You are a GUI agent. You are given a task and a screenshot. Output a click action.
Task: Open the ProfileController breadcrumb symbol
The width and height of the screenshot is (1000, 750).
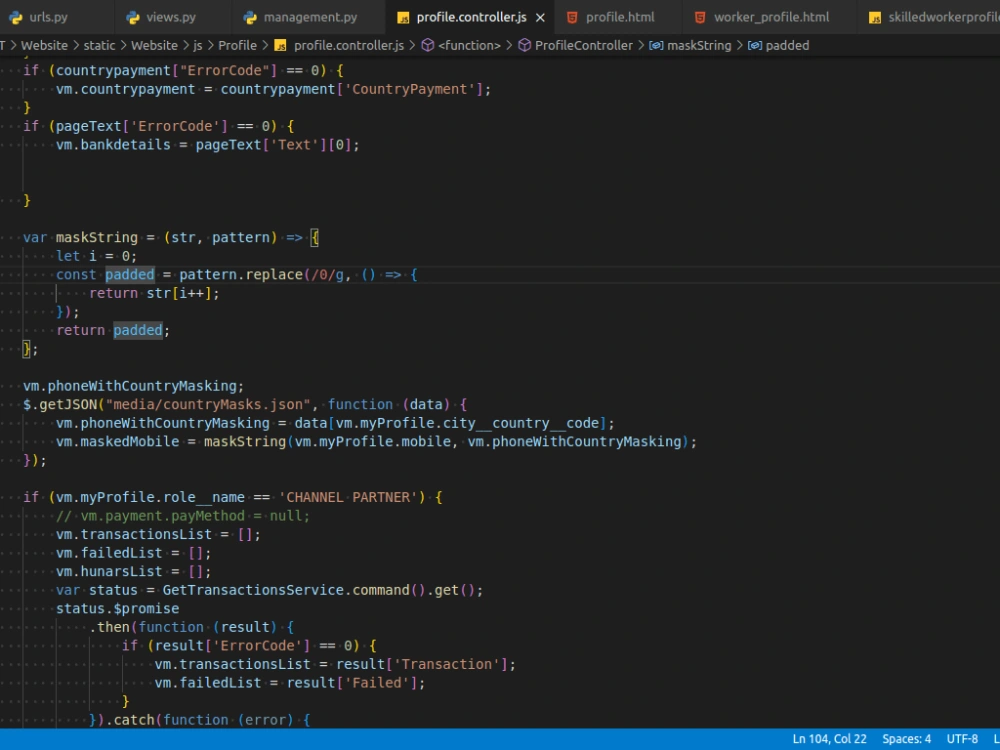[x=584, y=45]
